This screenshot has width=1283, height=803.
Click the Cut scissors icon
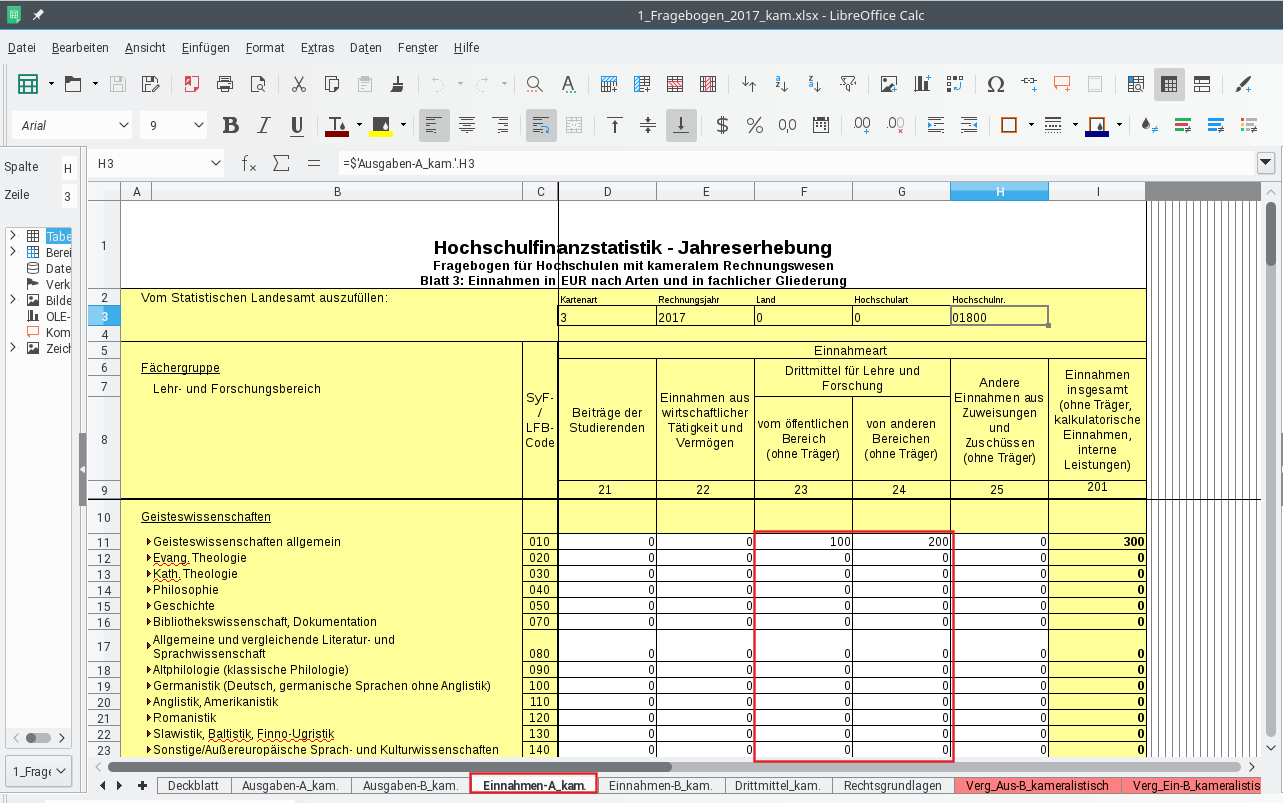[298, 84]
